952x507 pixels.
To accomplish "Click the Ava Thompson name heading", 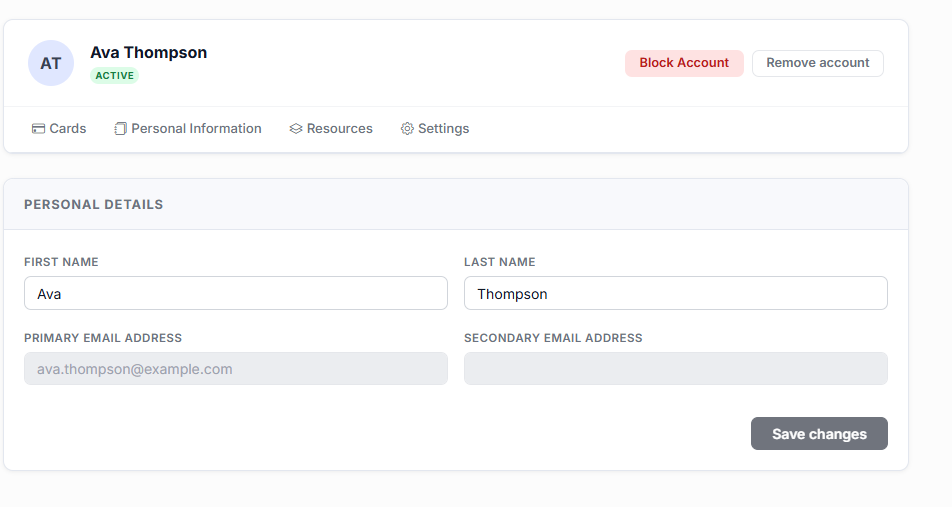I will pyautogui.click(x=149, y=53).
